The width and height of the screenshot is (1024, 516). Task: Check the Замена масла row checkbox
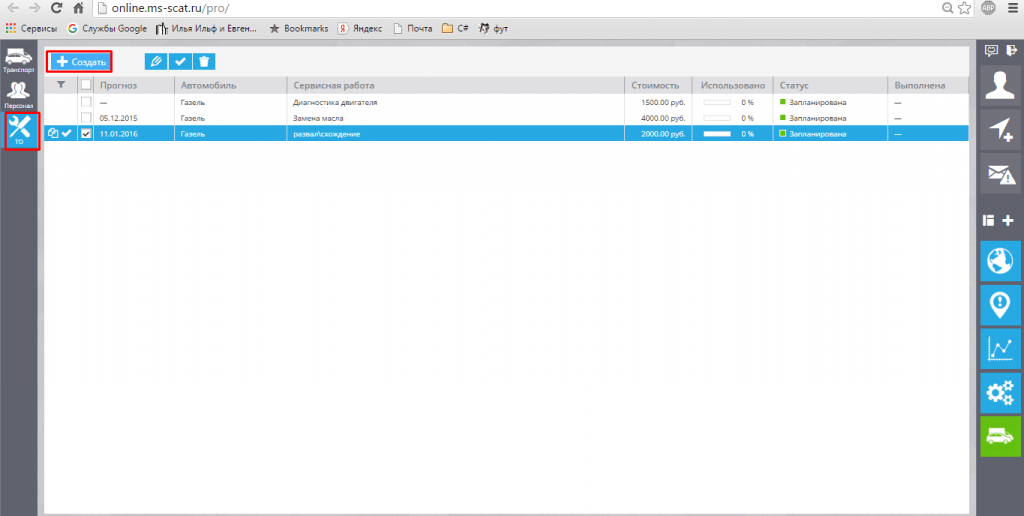[86, 118]
